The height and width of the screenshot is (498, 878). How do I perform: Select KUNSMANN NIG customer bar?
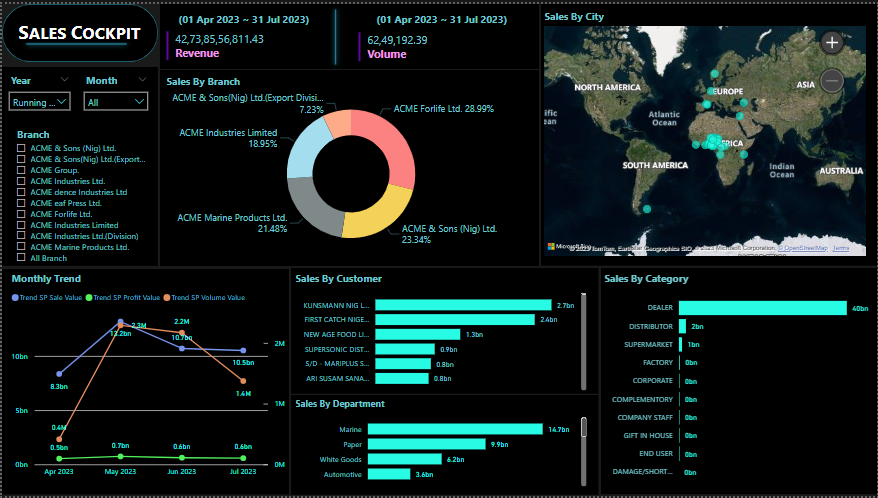click(x=463, y=305)
